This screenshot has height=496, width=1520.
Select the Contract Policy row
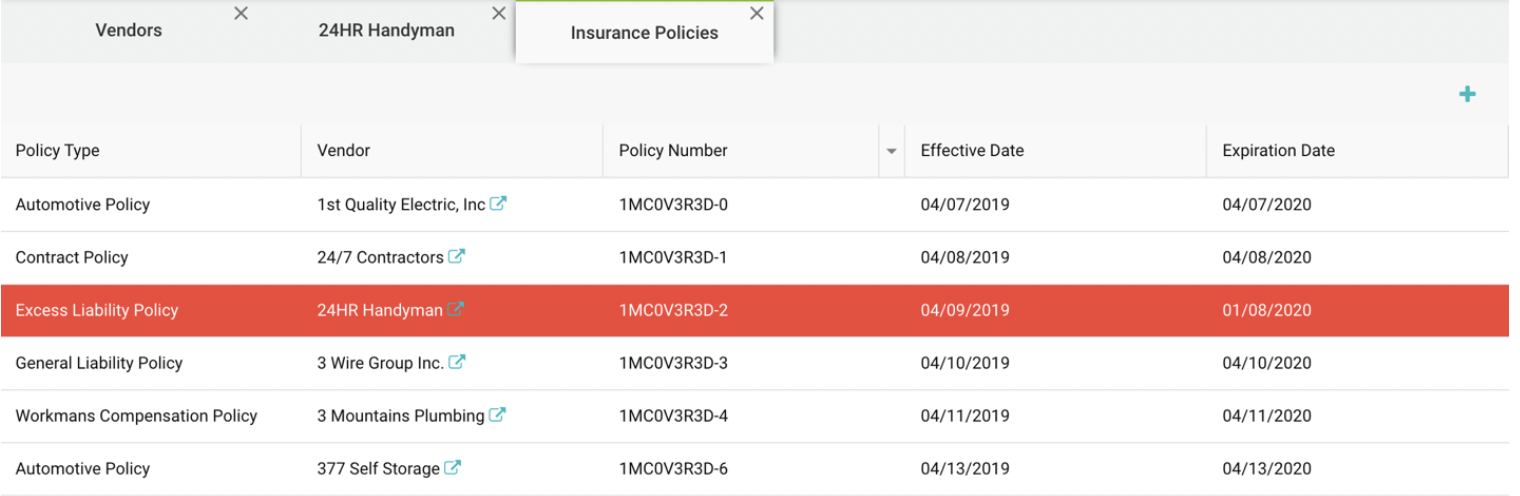(754, 258)
